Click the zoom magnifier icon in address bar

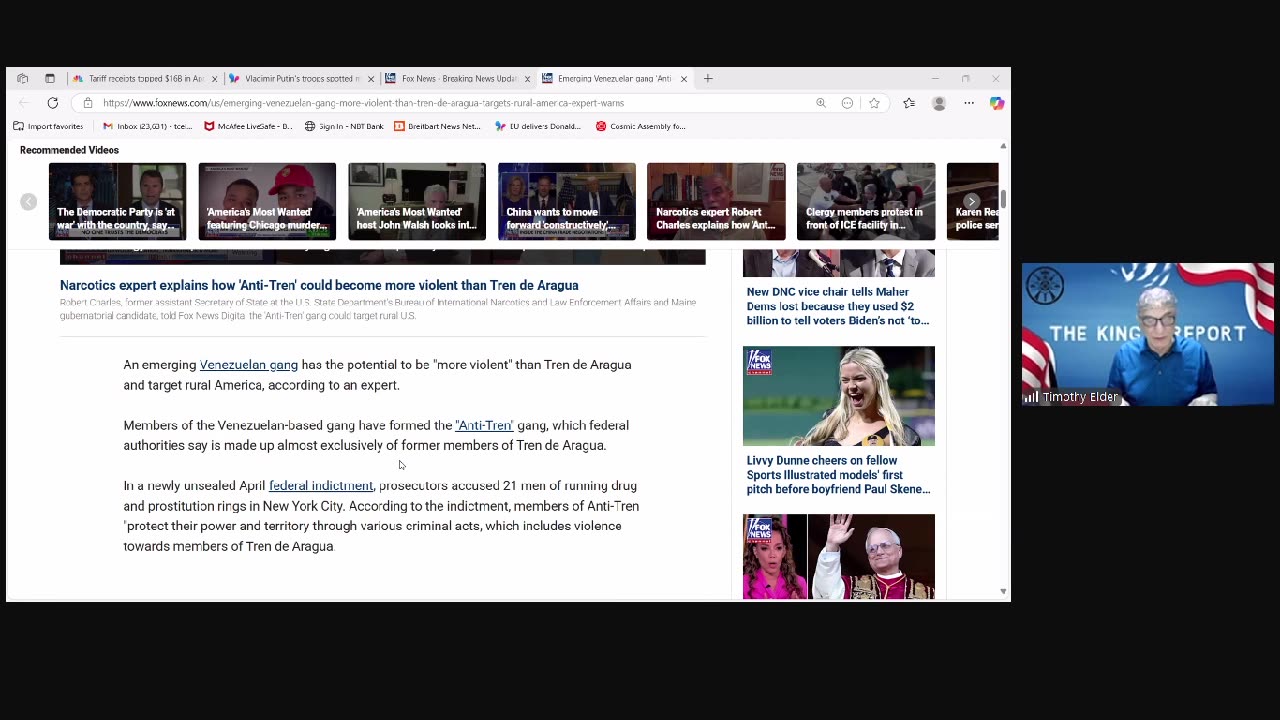(821, 103)
